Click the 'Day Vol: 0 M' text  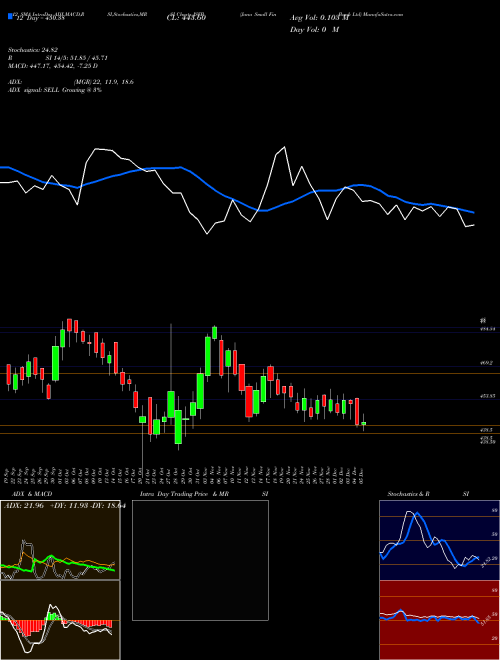[x=314, y=29]
